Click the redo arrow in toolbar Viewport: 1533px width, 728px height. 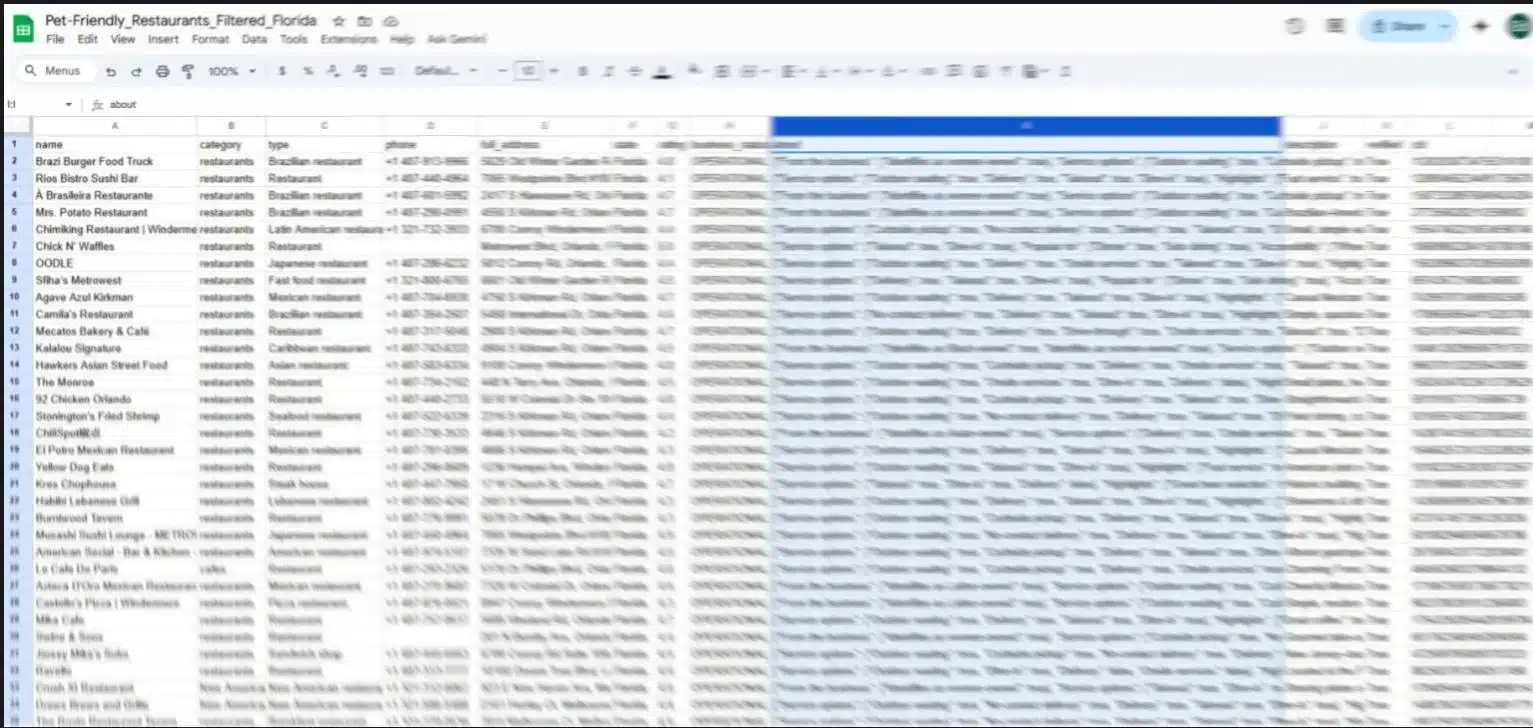pos(136,72)
